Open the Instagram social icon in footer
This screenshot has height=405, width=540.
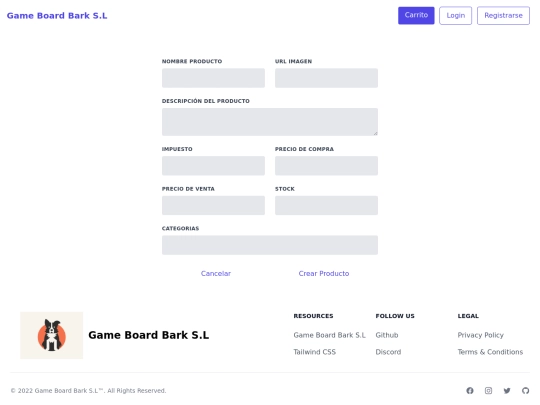488,391
